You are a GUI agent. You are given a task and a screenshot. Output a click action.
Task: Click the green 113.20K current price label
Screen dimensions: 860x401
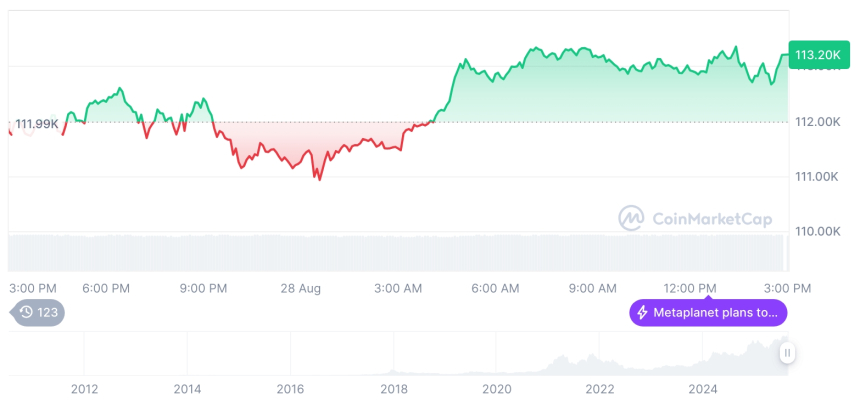(817, 56)
